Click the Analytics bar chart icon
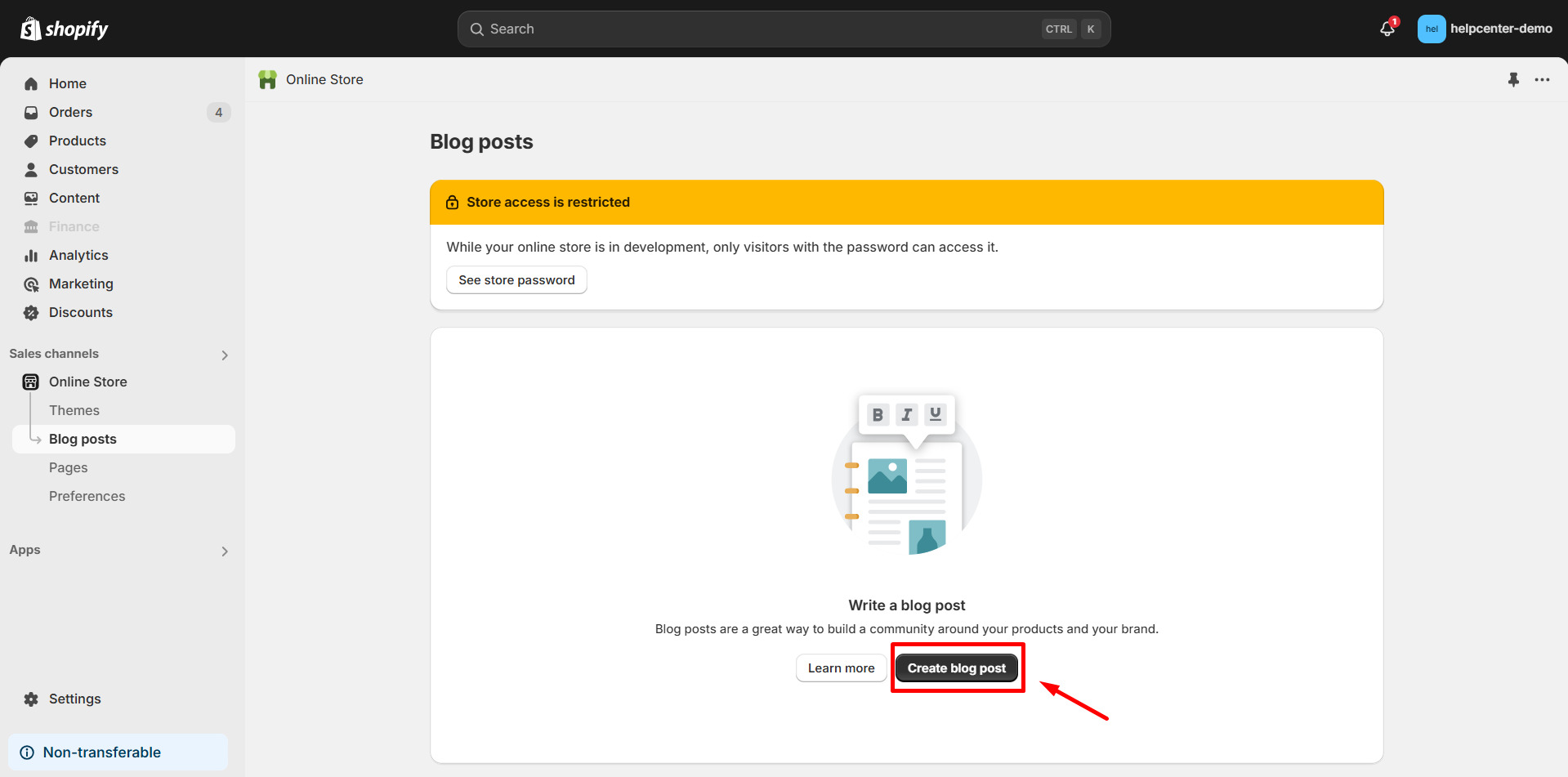This screenshot has width=1568, height=777. click(30, 255)
